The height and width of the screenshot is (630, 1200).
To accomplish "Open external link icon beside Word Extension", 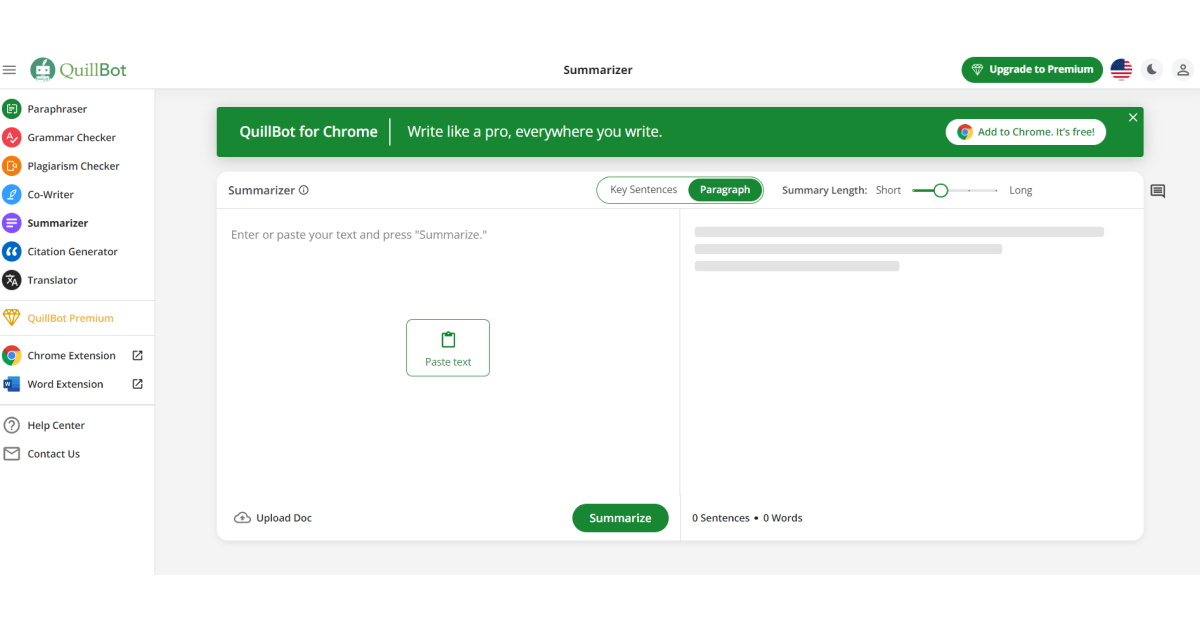I will 138,384.
